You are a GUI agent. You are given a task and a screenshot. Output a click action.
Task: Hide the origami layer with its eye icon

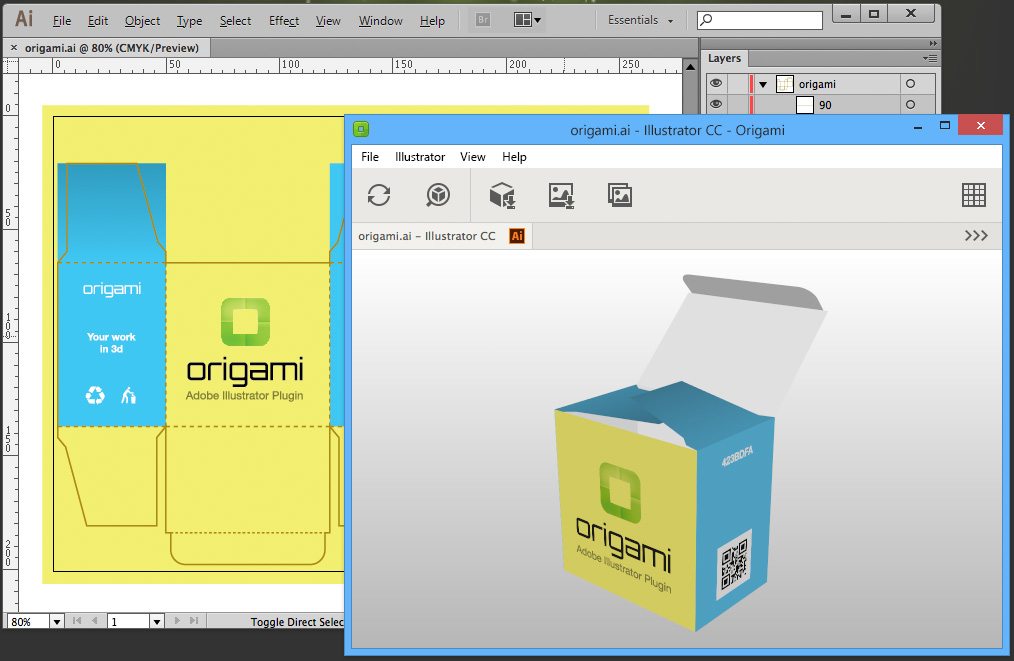point(716,83)
